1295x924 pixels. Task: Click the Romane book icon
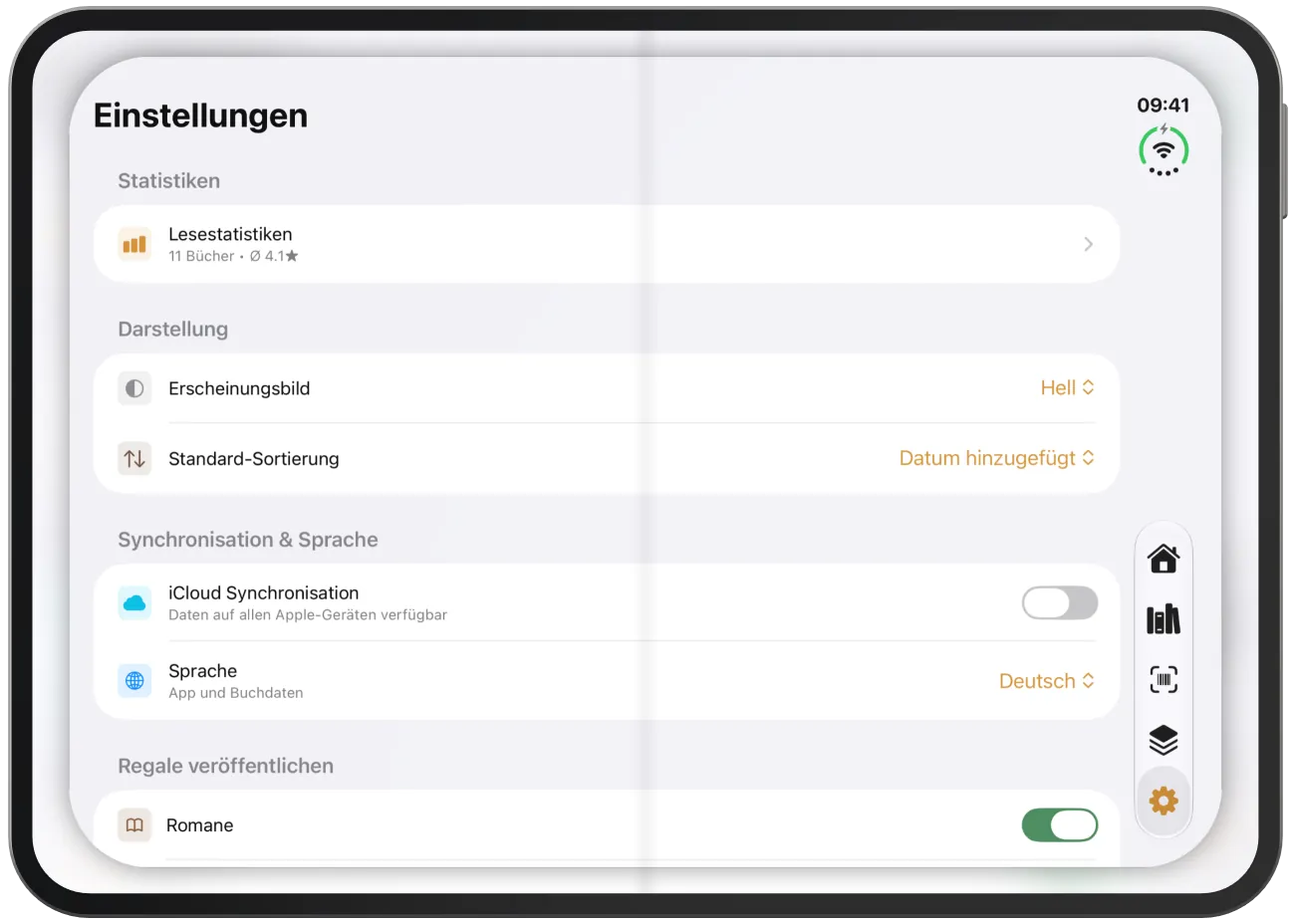134,825
